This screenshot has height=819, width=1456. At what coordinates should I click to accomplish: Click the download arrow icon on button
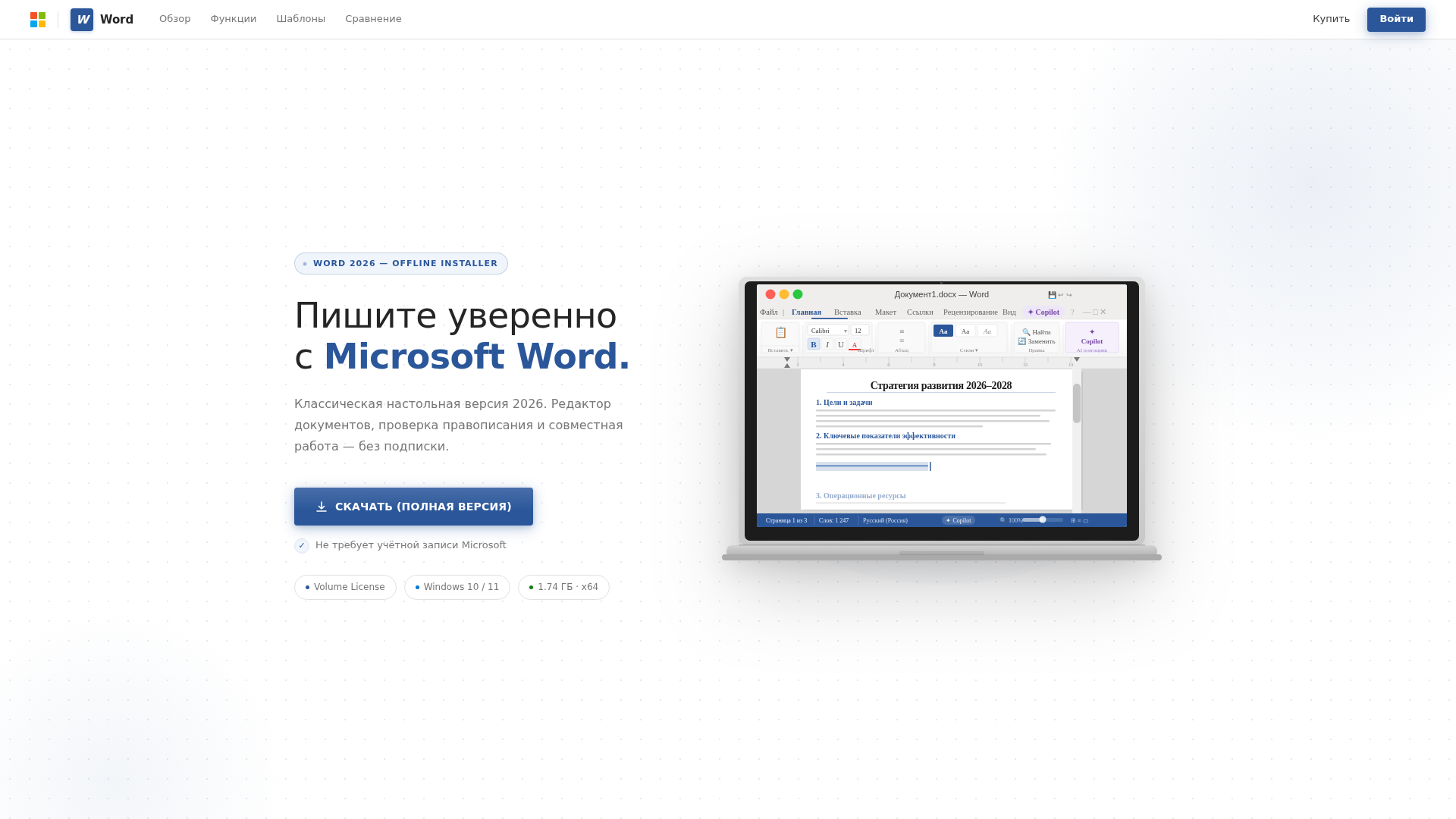[322, 507]
